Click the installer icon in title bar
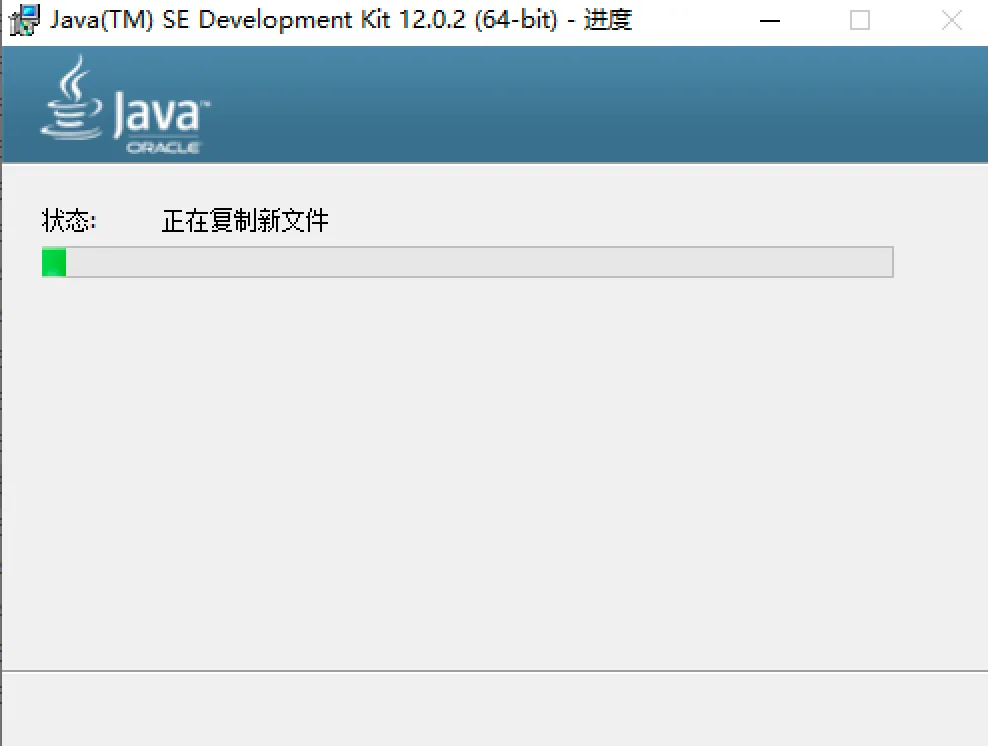The height and width of the screenshot is (746, 988). [x=25, y=20]
